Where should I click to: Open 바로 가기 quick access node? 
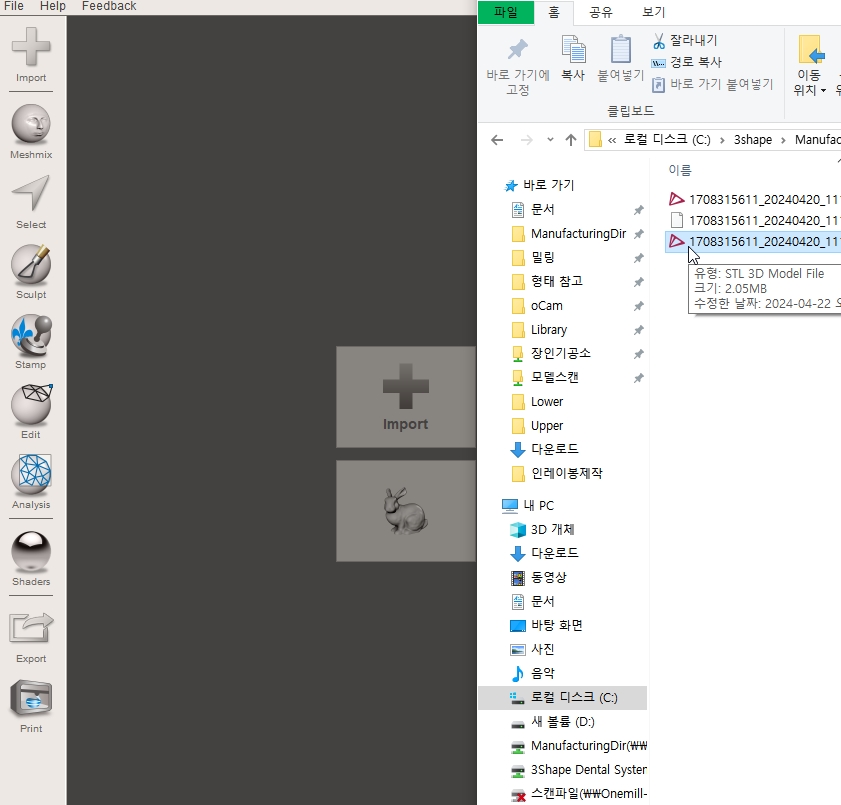(x=539, y=185)
